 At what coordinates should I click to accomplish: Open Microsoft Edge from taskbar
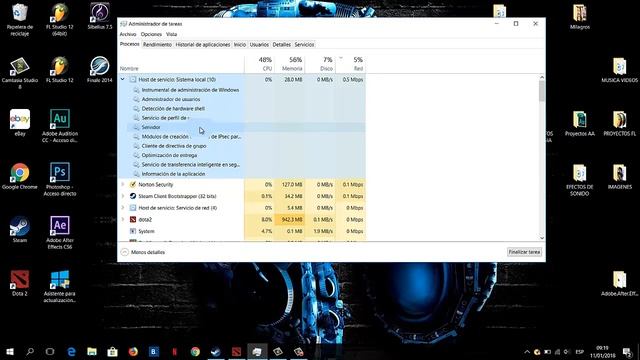71,351
